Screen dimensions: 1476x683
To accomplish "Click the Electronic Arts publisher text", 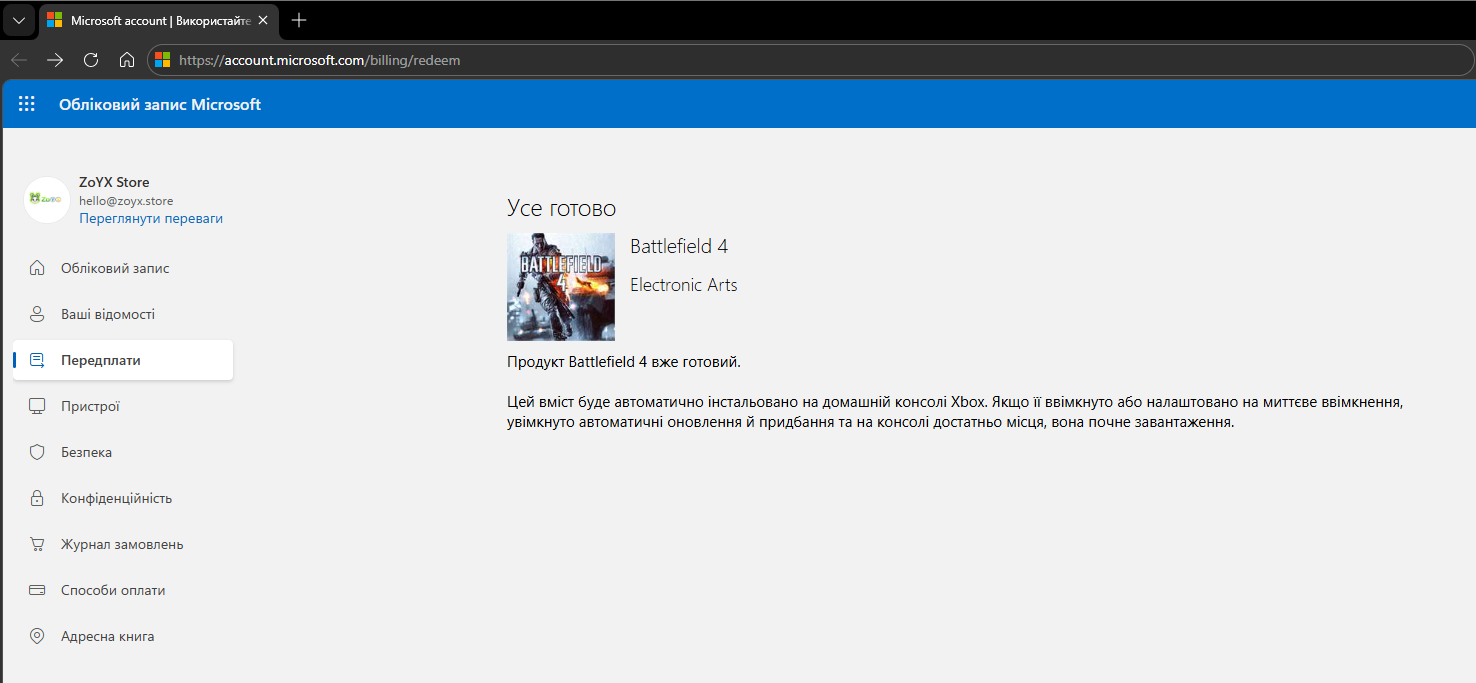I will click(684, 285).
